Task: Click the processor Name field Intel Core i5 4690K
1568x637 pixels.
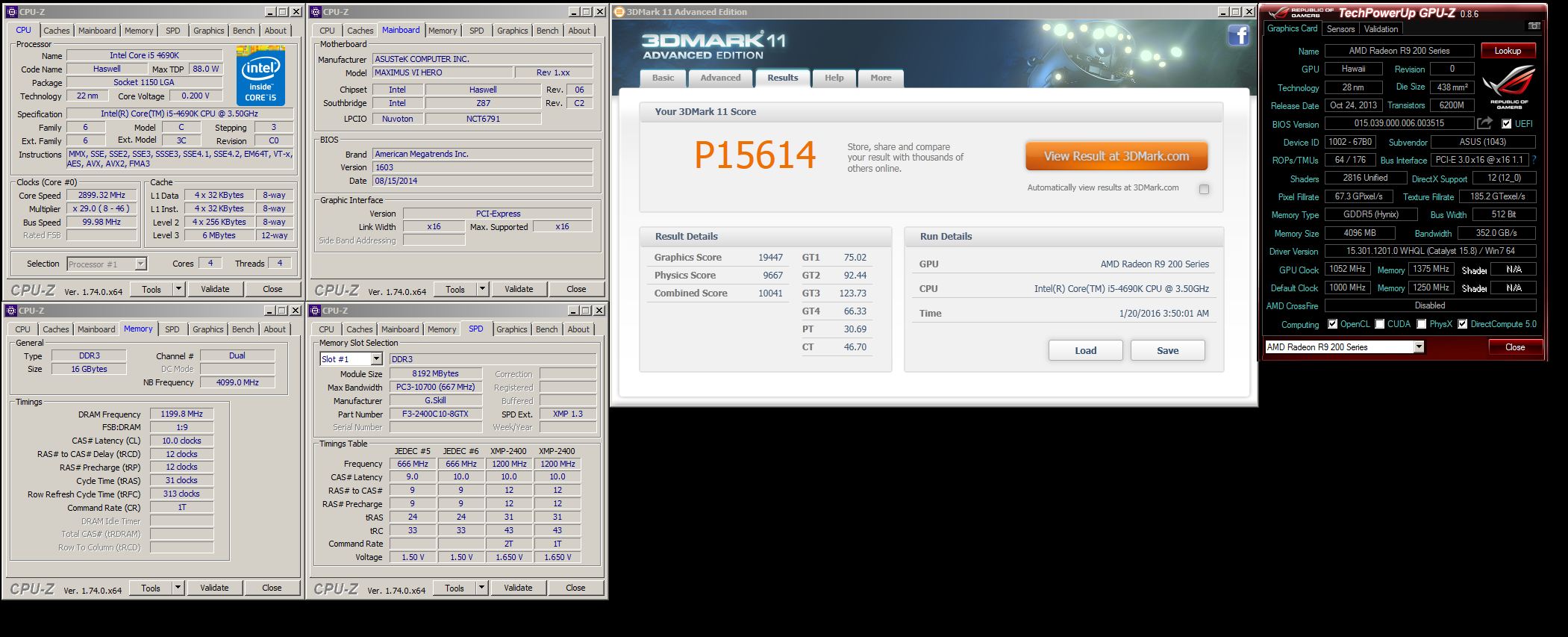Action: tap(144, 55)
